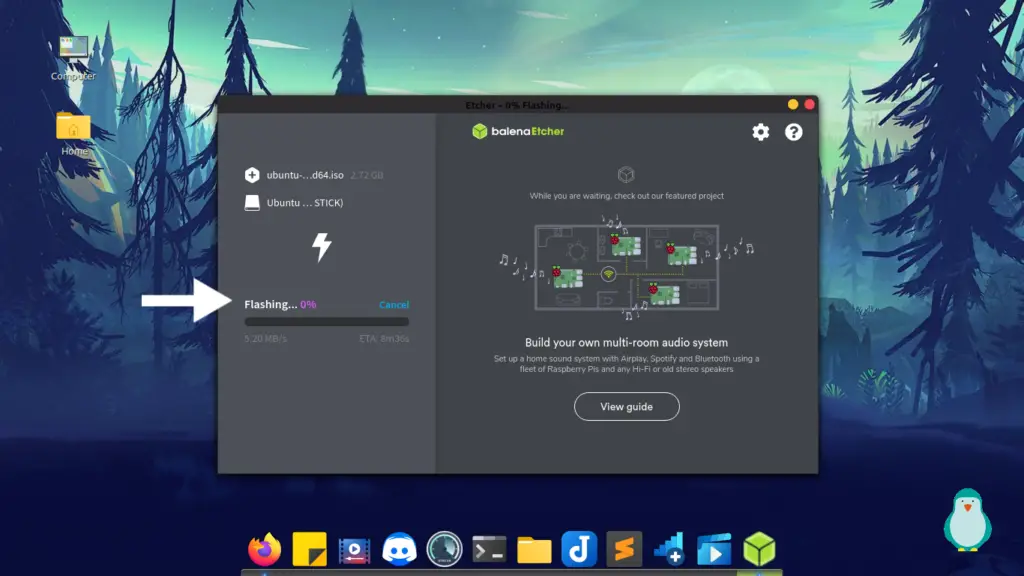Open Firefox from the dock

pyautogui.click(x=264, y=549)
